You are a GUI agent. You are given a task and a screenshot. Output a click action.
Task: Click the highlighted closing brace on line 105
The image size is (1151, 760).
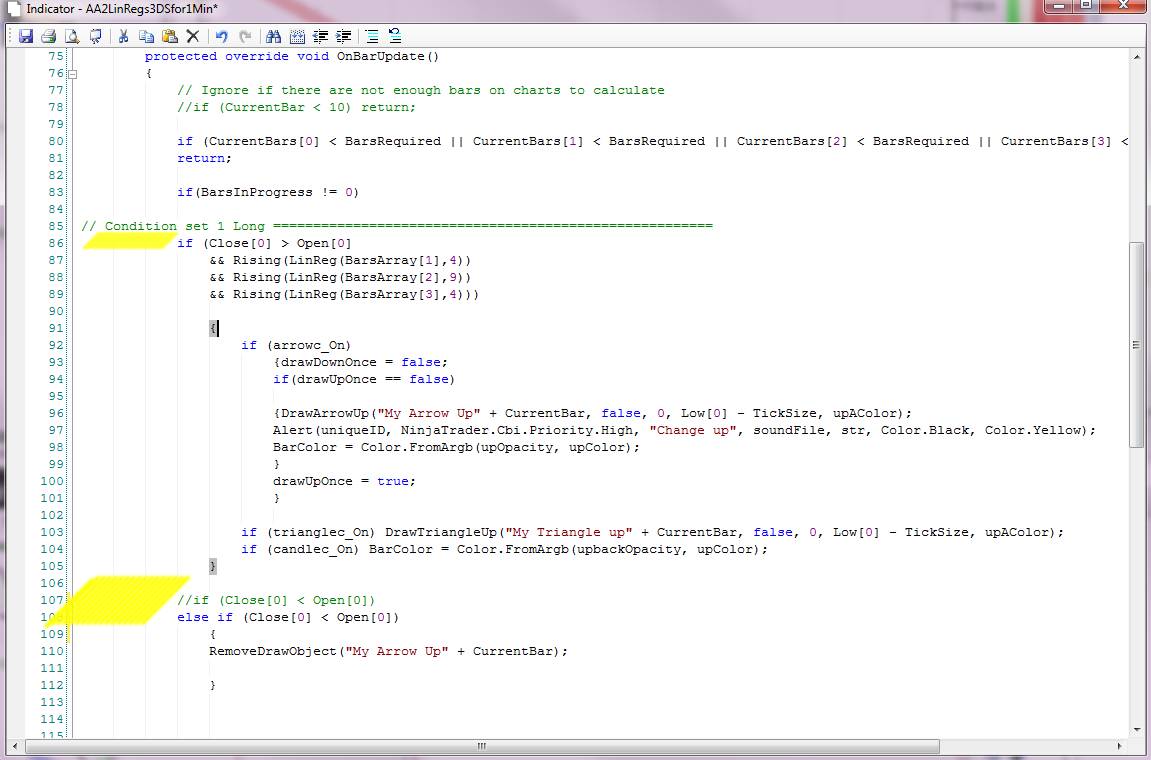coord(213,566)
